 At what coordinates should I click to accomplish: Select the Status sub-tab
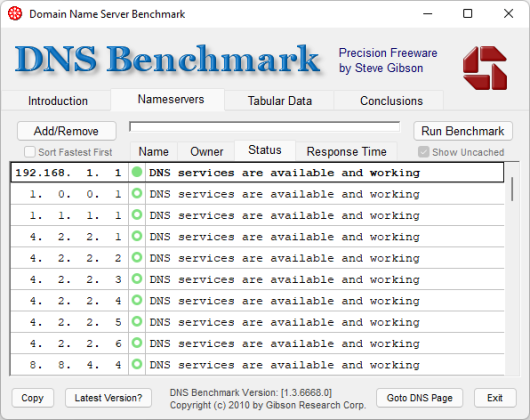pos(265,150)
